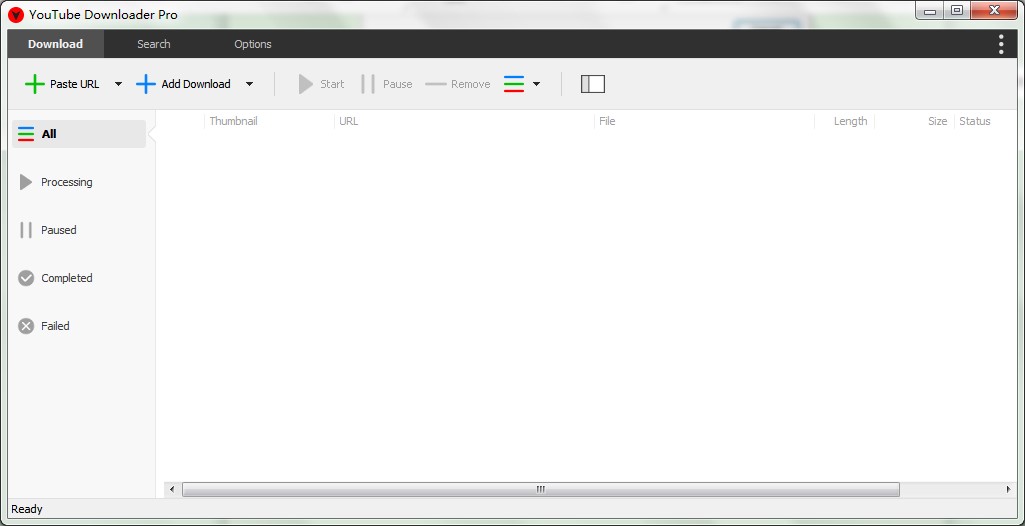Select the Failed category label
The width and height of the screenshot is (1025, 526).
click(x=55, y=326)
